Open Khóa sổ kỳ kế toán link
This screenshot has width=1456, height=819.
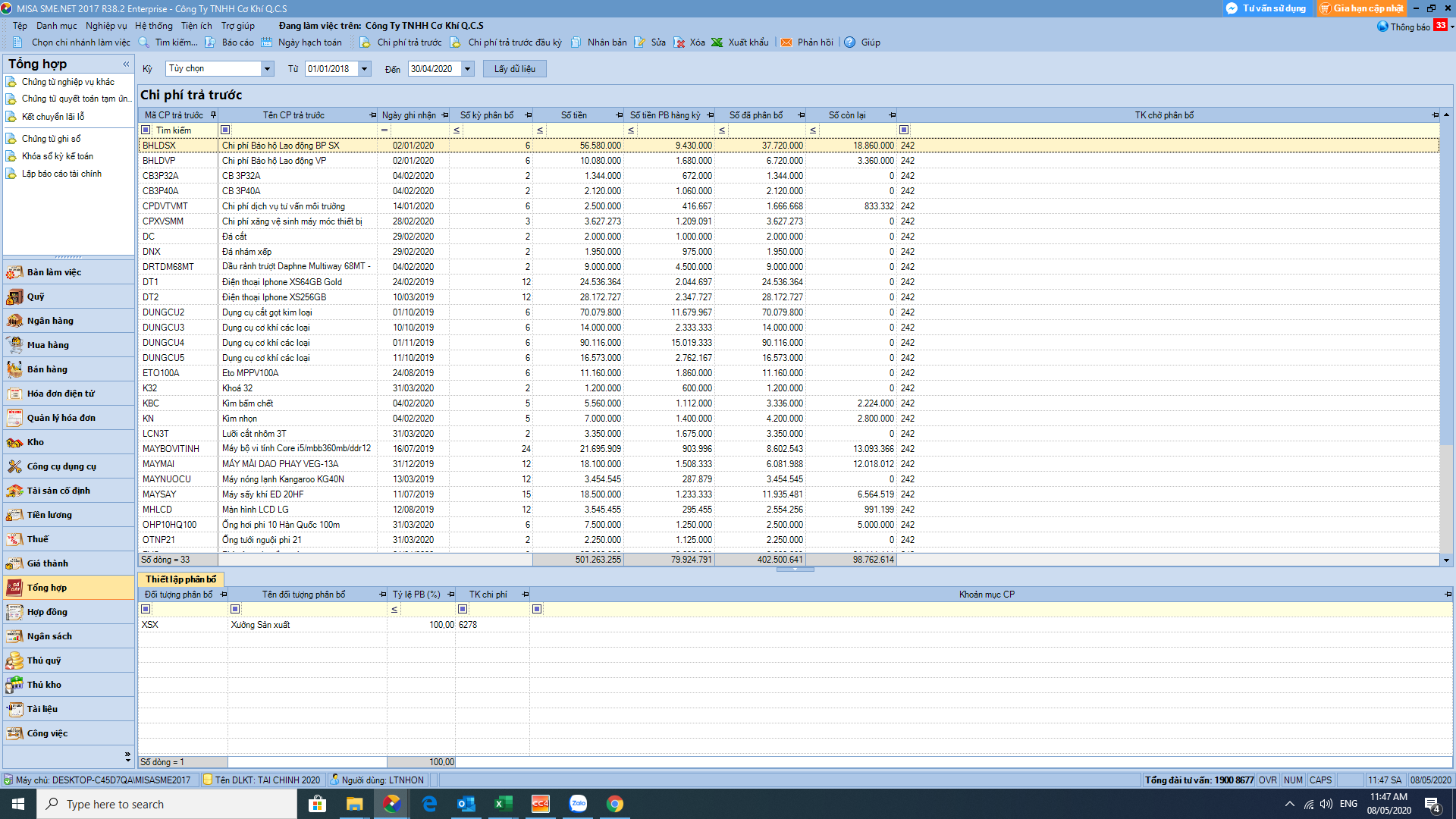pos(58,156)
